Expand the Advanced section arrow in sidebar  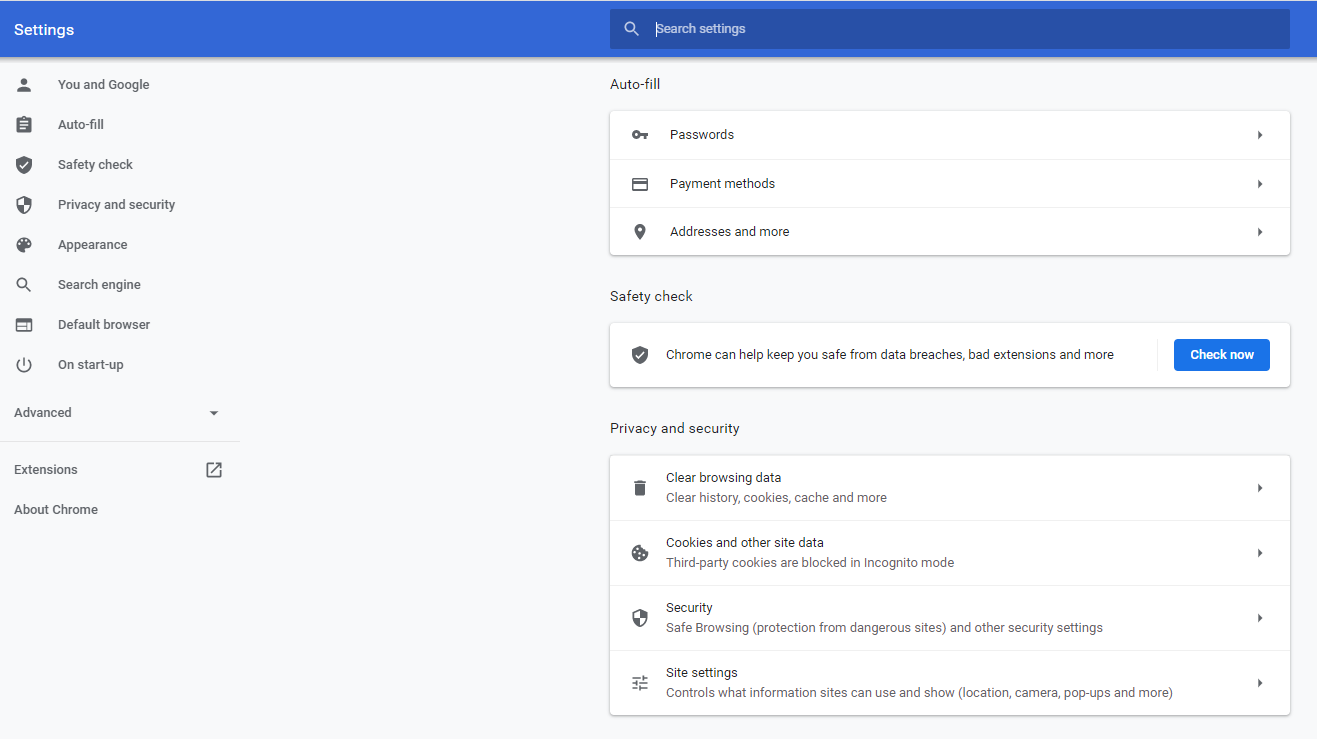[214, 413]
